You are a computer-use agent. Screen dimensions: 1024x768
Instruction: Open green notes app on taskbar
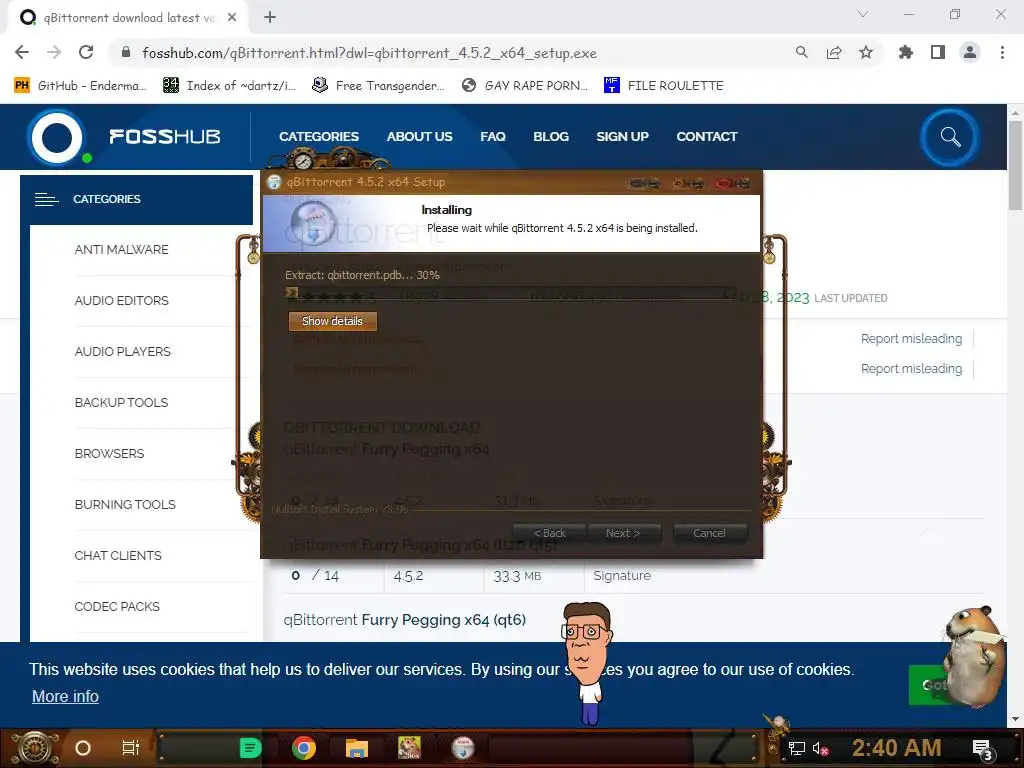(249, 748)
